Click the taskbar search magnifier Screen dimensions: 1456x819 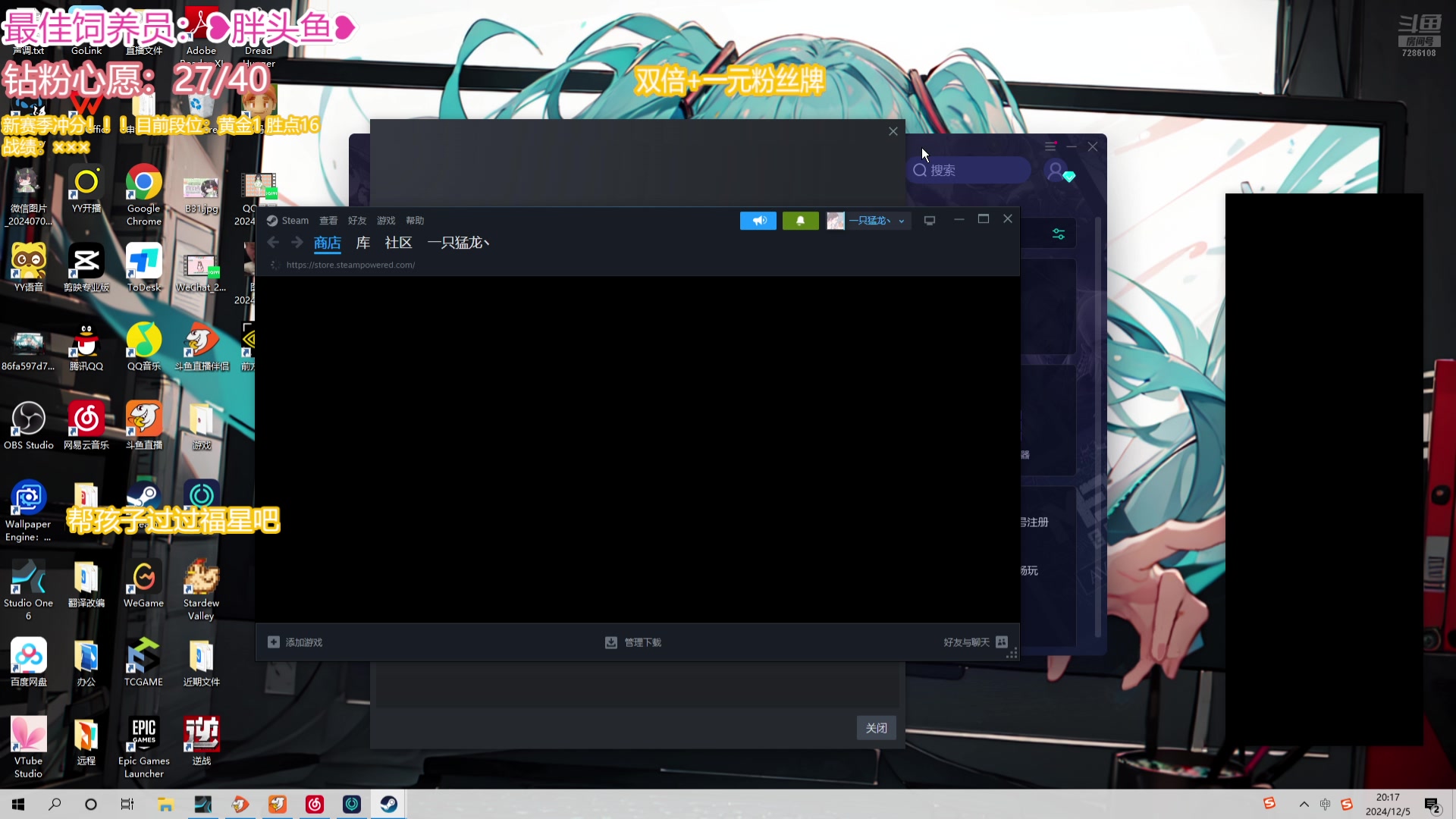click(55, 805)
